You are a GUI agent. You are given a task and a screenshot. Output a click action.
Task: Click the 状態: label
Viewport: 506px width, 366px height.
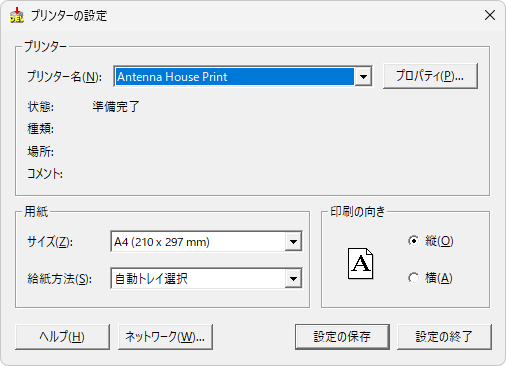tap(40, 107)
